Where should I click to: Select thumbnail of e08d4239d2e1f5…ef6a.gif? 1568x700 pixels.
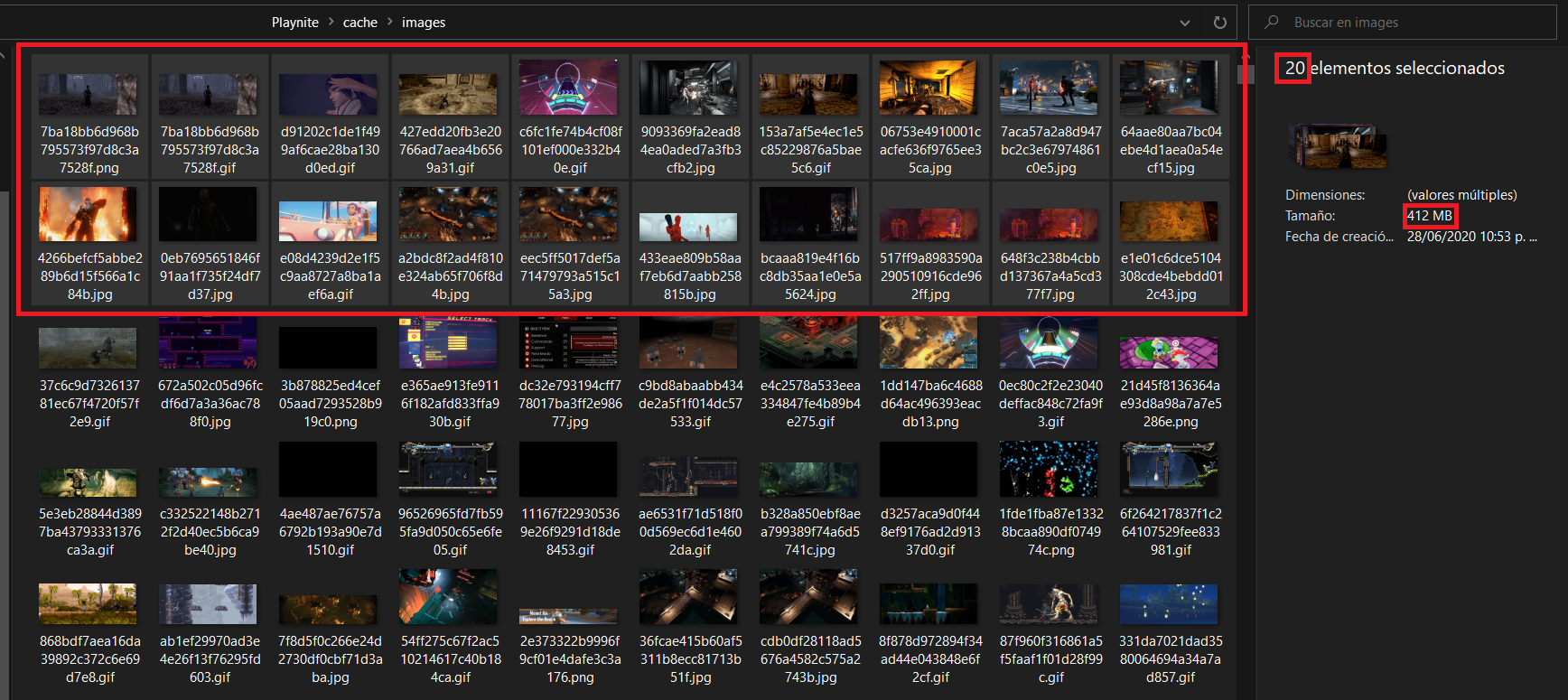click(329, 220)
